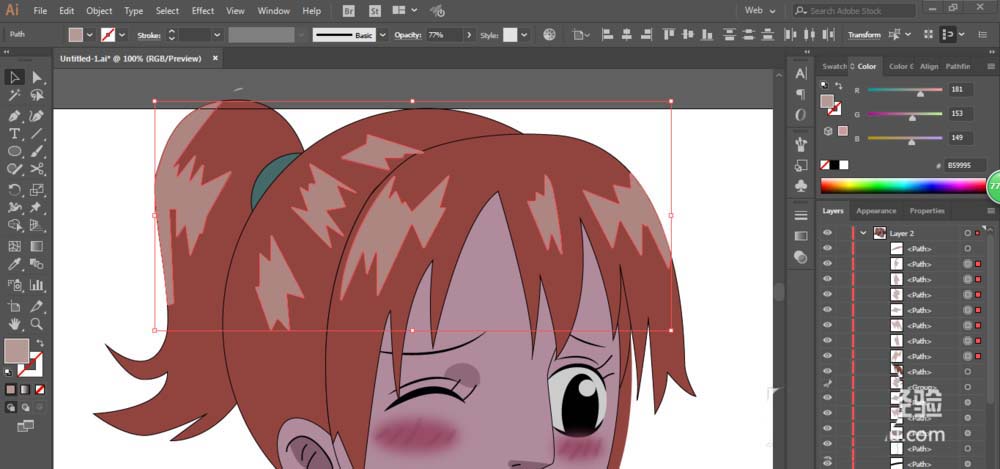Pick a color from the spectrum bar

[x=903, y=186]
